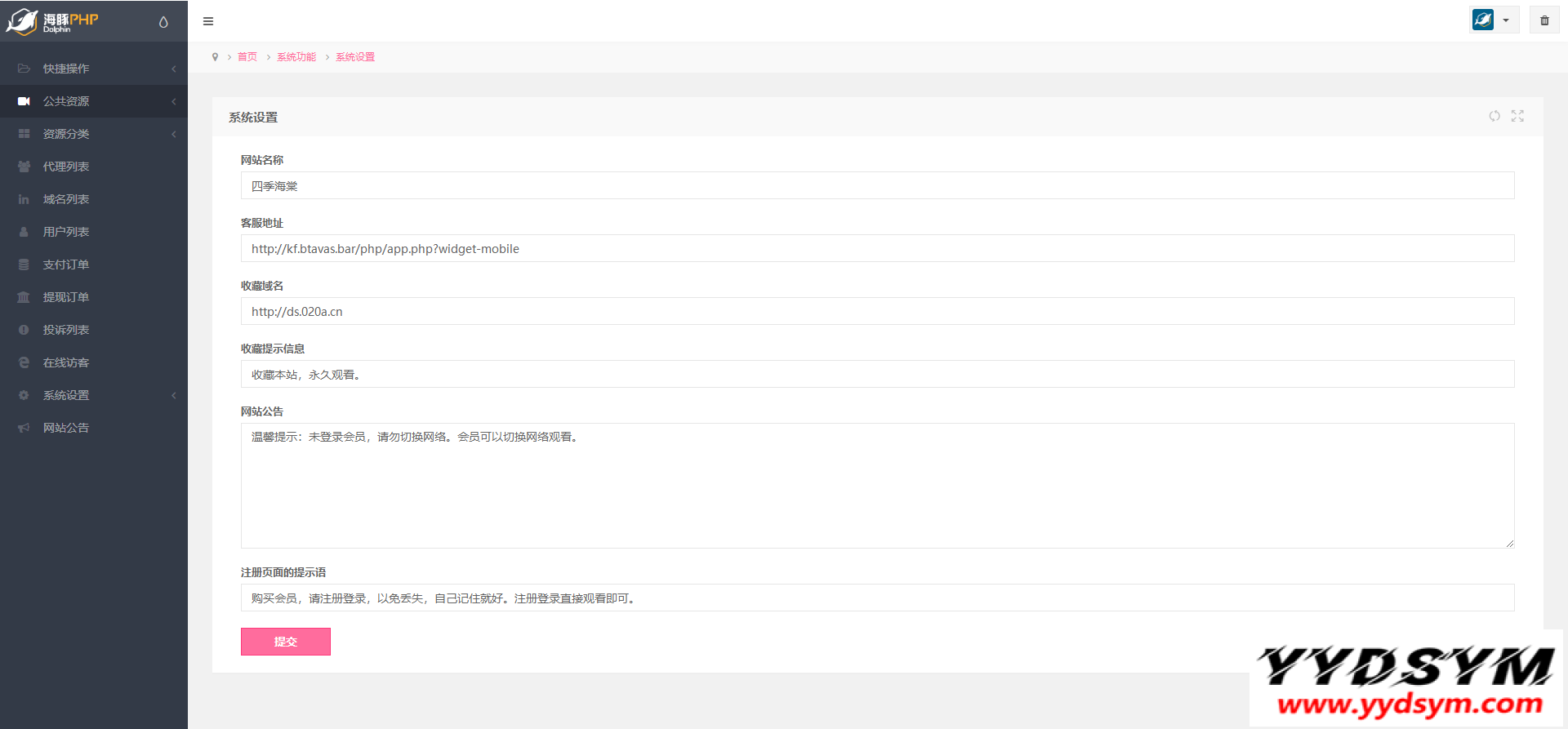The width and height of the screenshot is (1568, 729).
Task: Expand the 资源分类 sidebar section
Action: pos(94,134)
